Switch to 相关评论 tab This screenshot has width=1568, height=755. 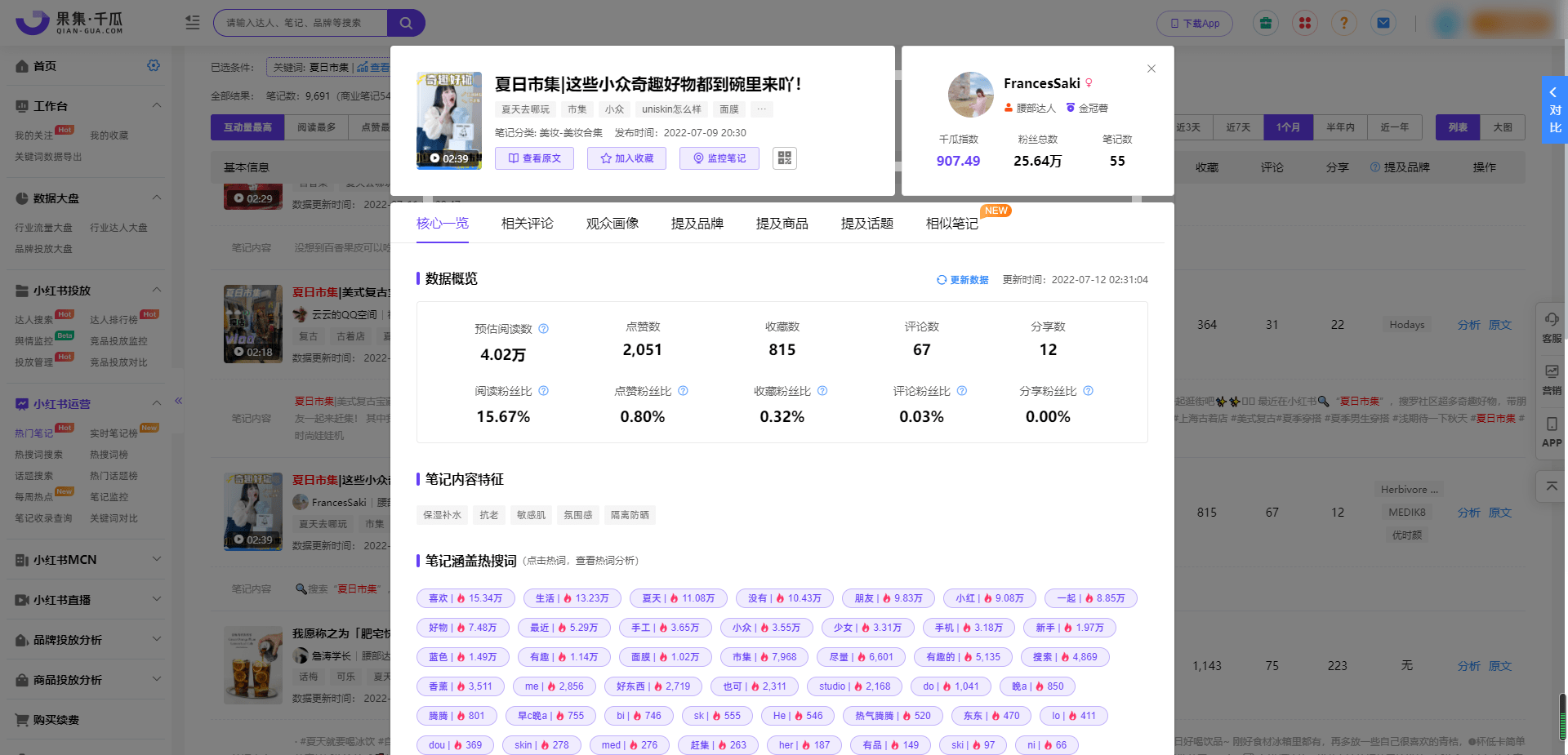pos(527,224)
